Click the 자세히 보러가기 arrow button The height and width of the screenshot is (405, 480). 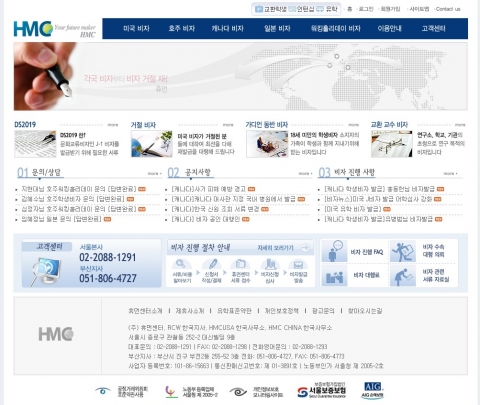305,248
